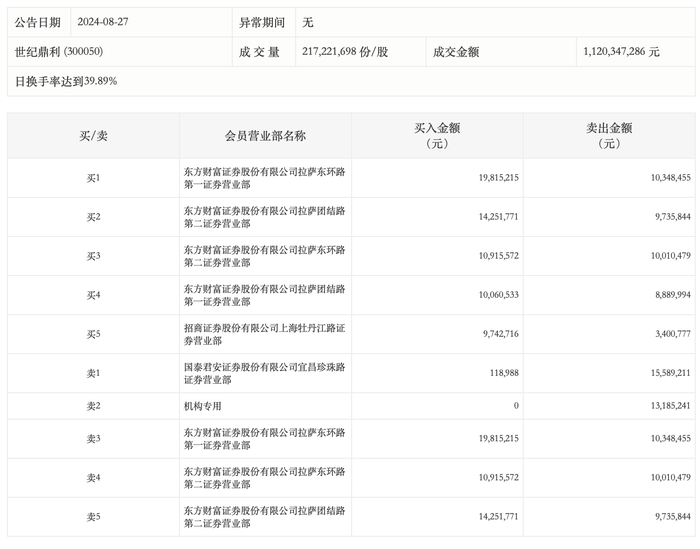Click the 买3 branch name 拉萨东环路第二证券营业部

point(265,256)
